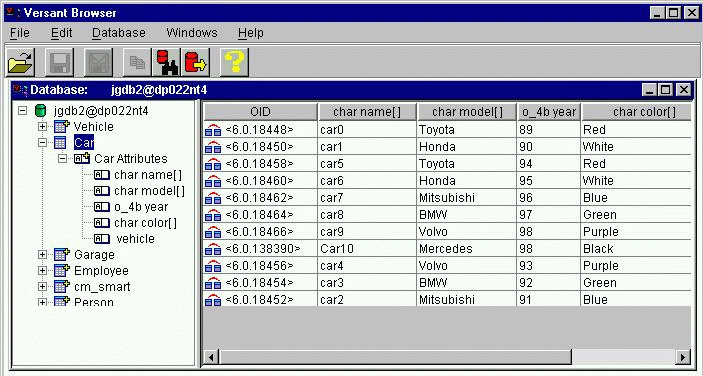Collapse the Car class node

pyautogui.click(x=42, y=143)
